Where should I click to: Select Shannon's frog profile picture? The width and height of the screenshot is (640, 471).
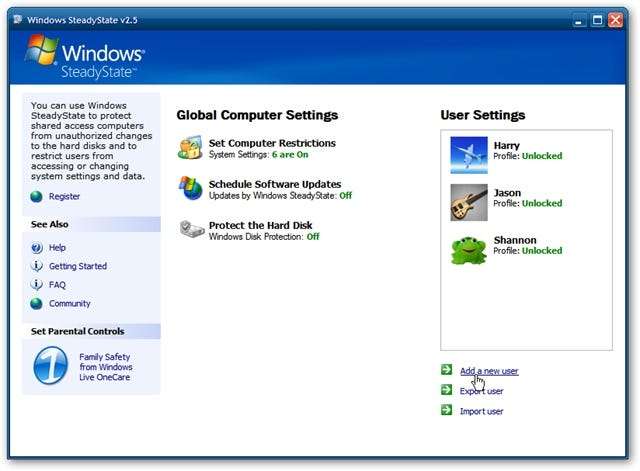(x=469, y=250)
